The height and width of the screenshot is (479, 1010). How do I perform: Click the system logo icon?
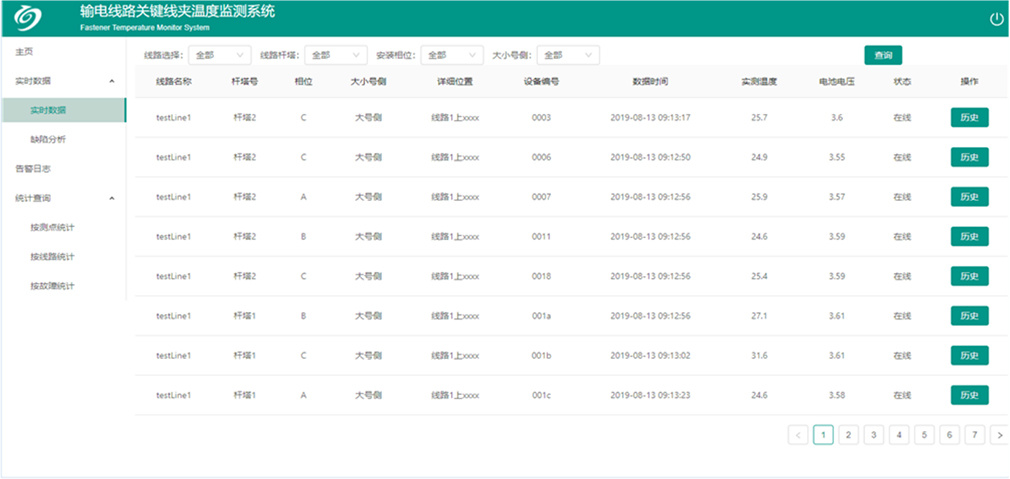29,19
